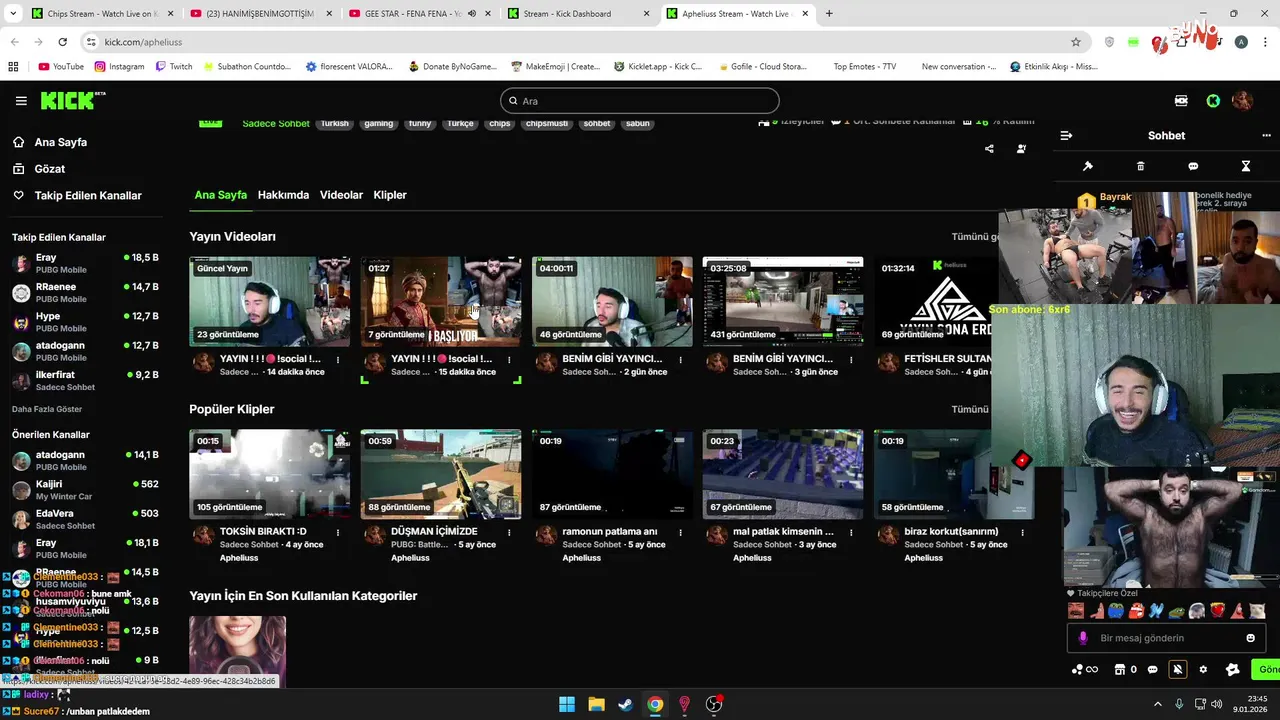Screen dimensions: 1280x720
Task: Reload the page
Action: coord(62,42)
